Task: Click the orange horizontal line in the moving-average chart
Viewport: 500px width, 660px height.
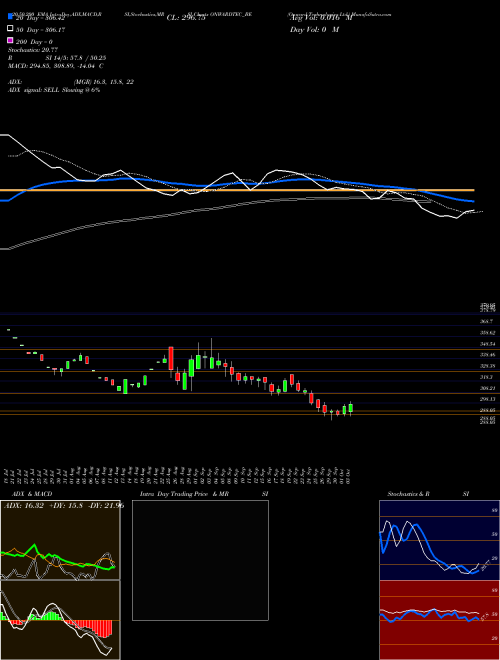Action: click(x=237, y=190)
